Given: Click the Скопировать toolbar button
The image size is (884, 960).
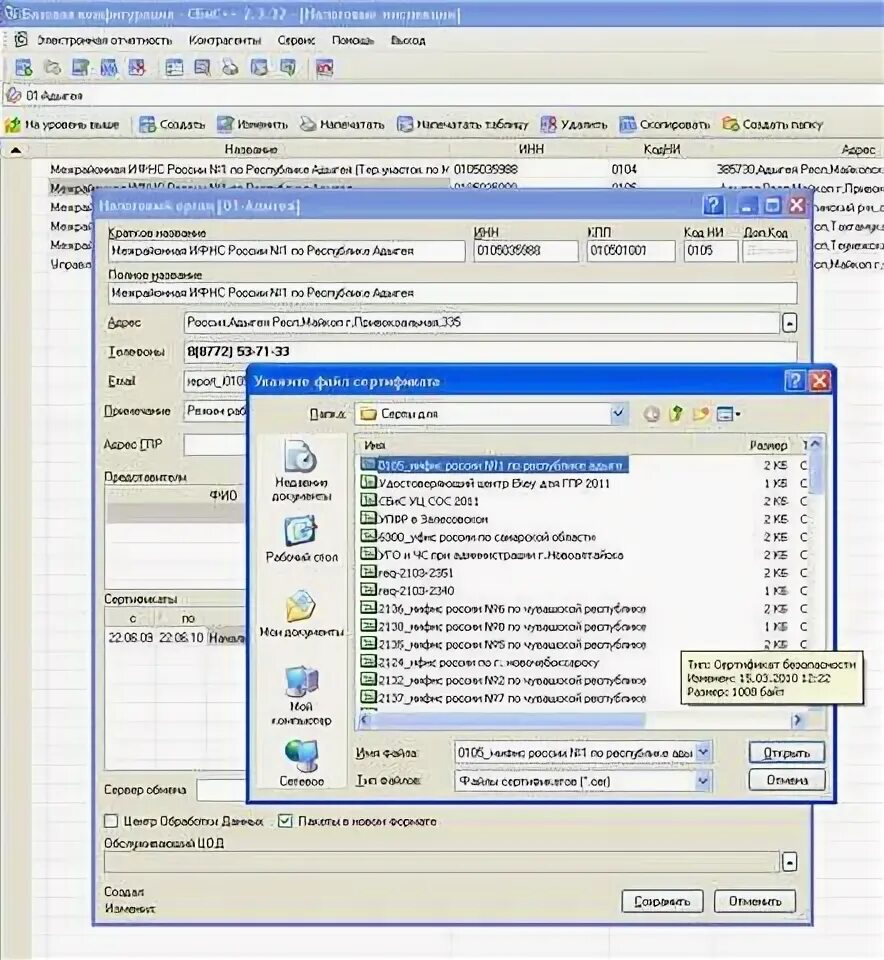Looking at the screenshot, I should click(x=665, y=125).
